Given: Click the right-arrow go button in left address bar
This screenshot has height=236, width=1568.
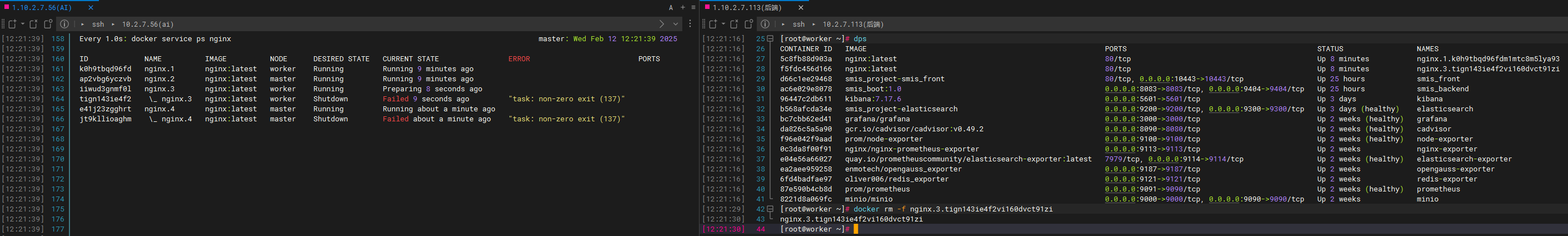Looking at the screenshot, I should 662,24.
